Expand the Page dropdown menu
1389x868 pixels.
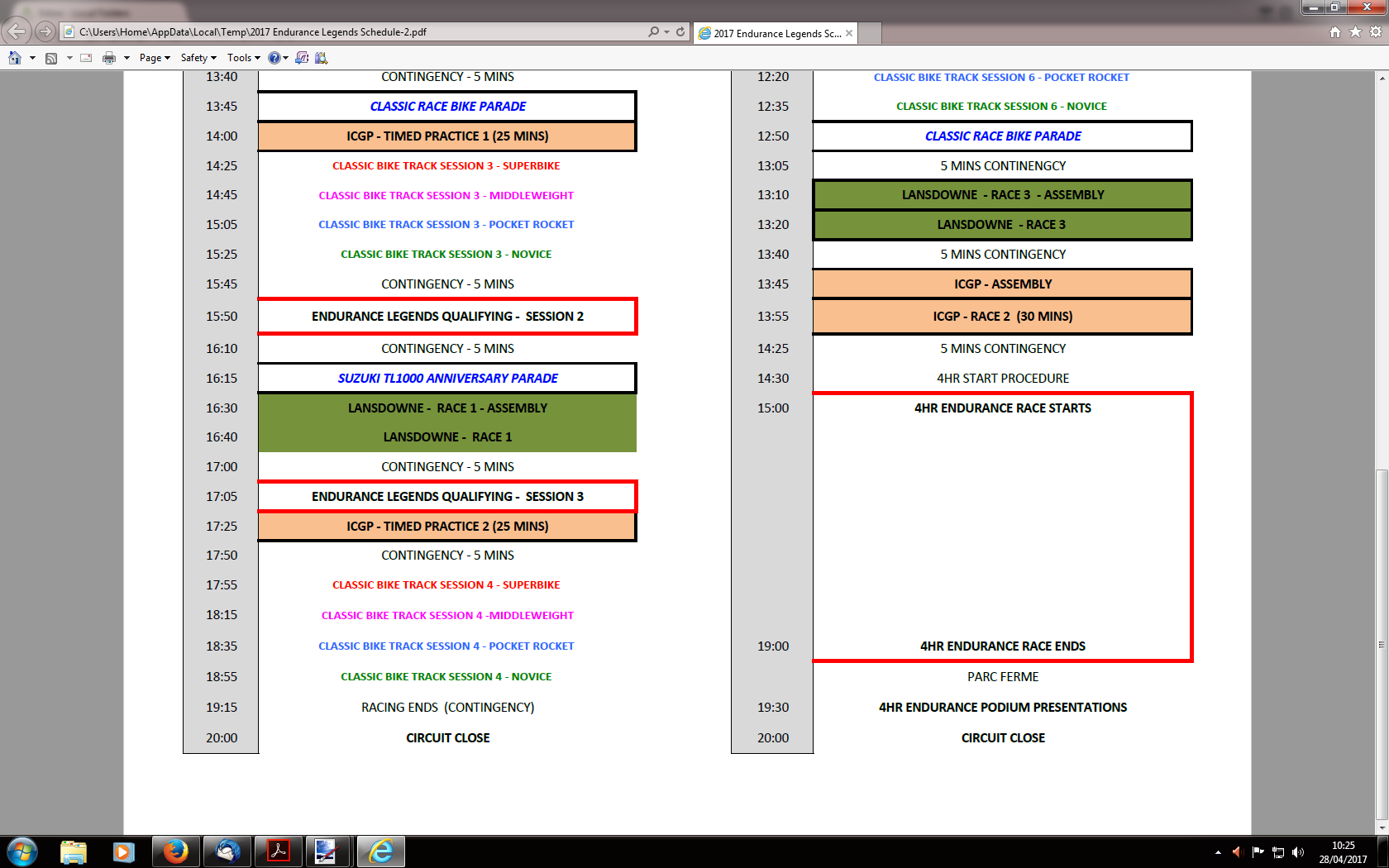point(155,58)
